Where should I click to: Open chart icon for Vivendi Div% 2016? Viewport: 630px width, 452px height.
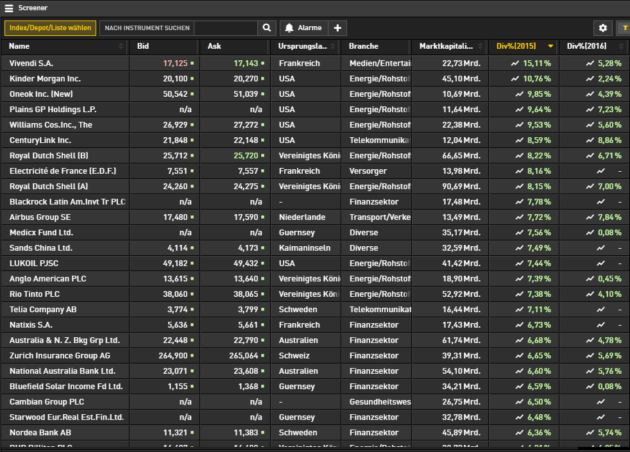click(589, 63)
